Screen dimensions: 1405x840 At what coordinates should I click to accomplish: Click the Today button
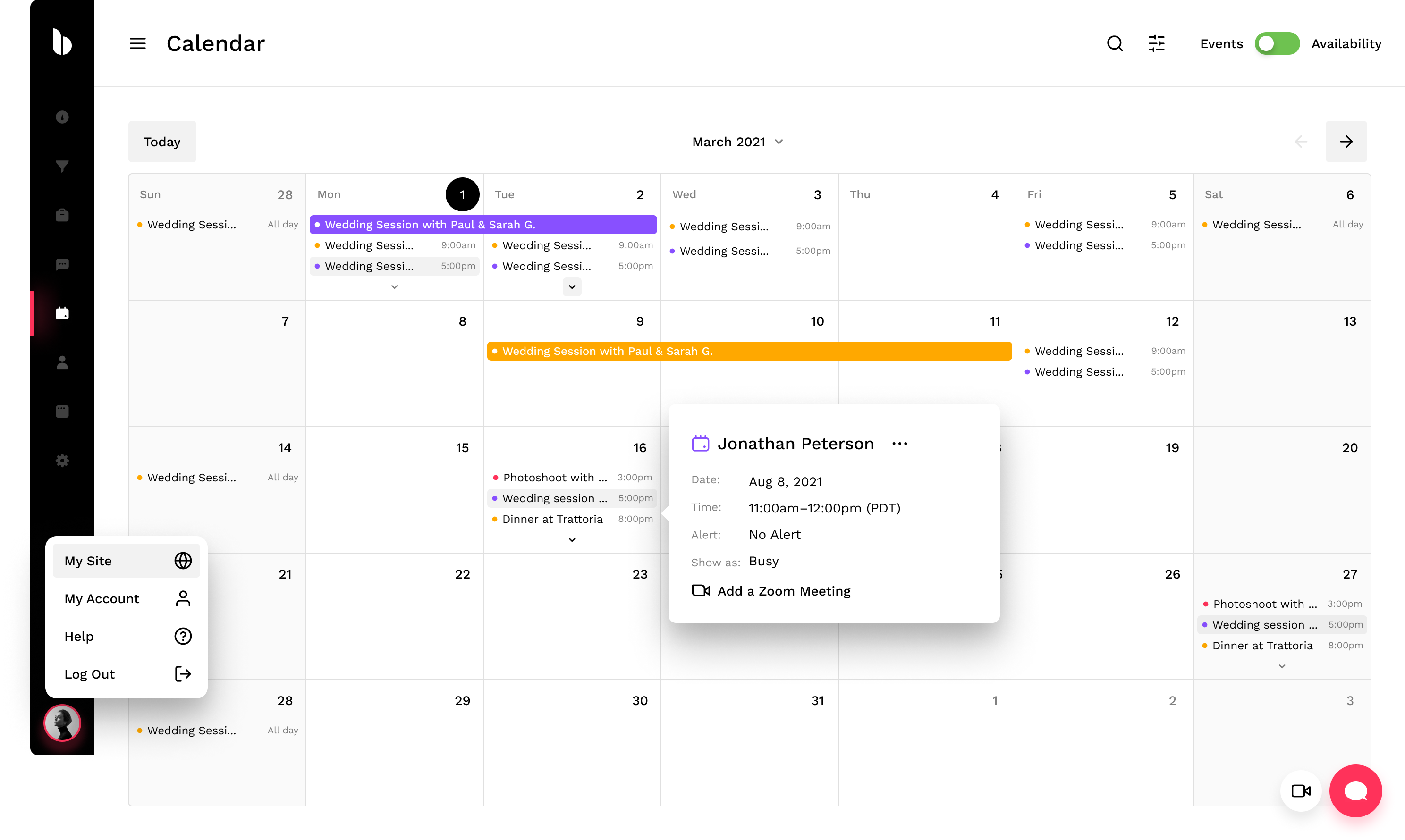(162, 142)
